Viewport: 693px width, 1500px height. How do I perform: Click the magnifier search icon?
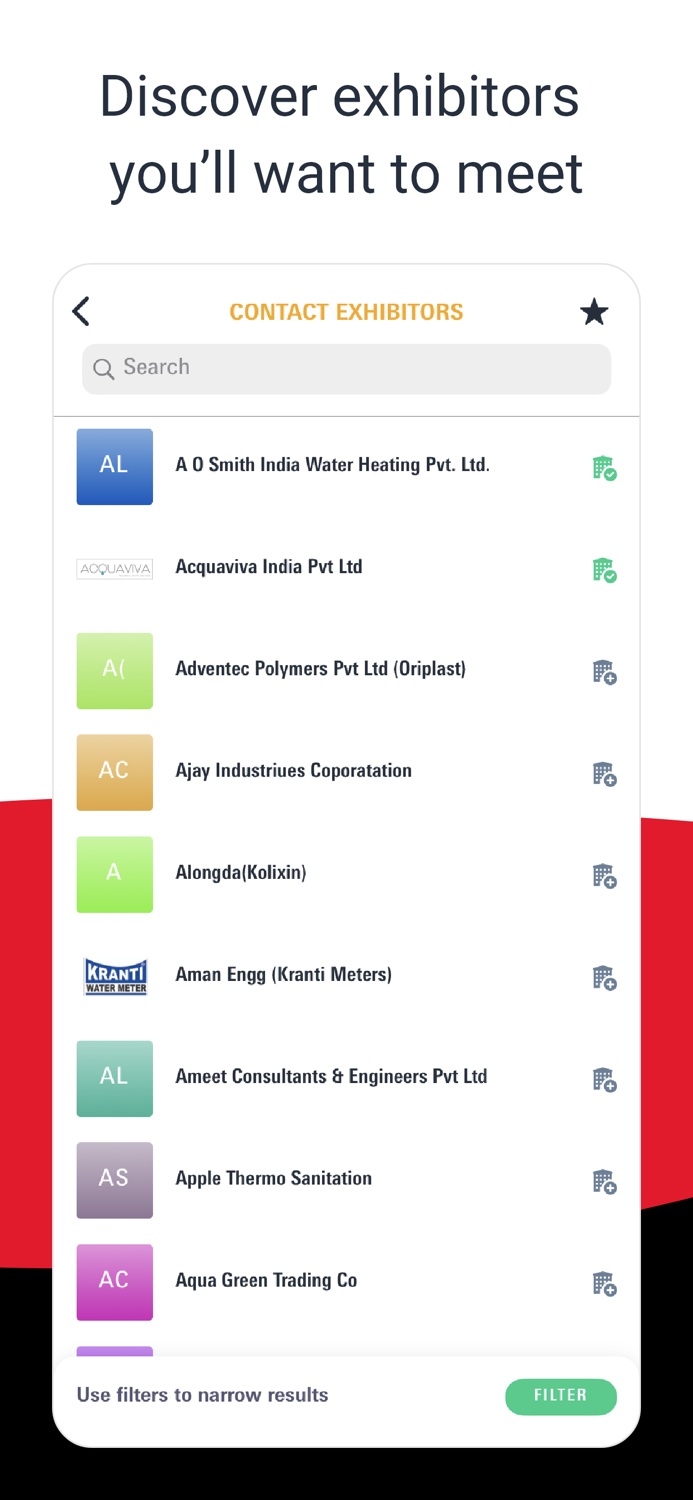click(x=103, y=369)
